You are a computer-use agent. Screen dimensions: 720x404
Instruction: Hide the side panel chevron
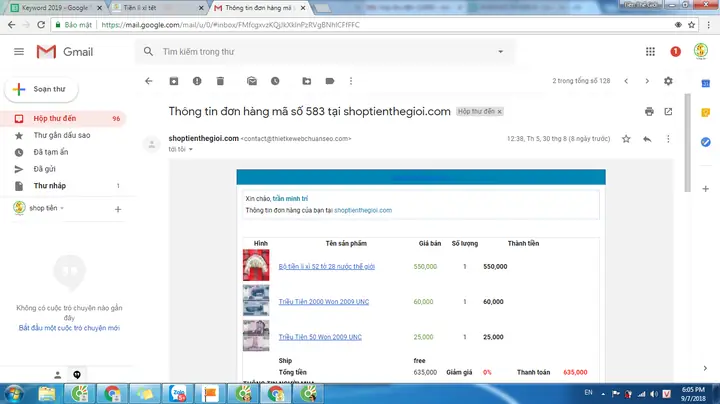point(705,368)
